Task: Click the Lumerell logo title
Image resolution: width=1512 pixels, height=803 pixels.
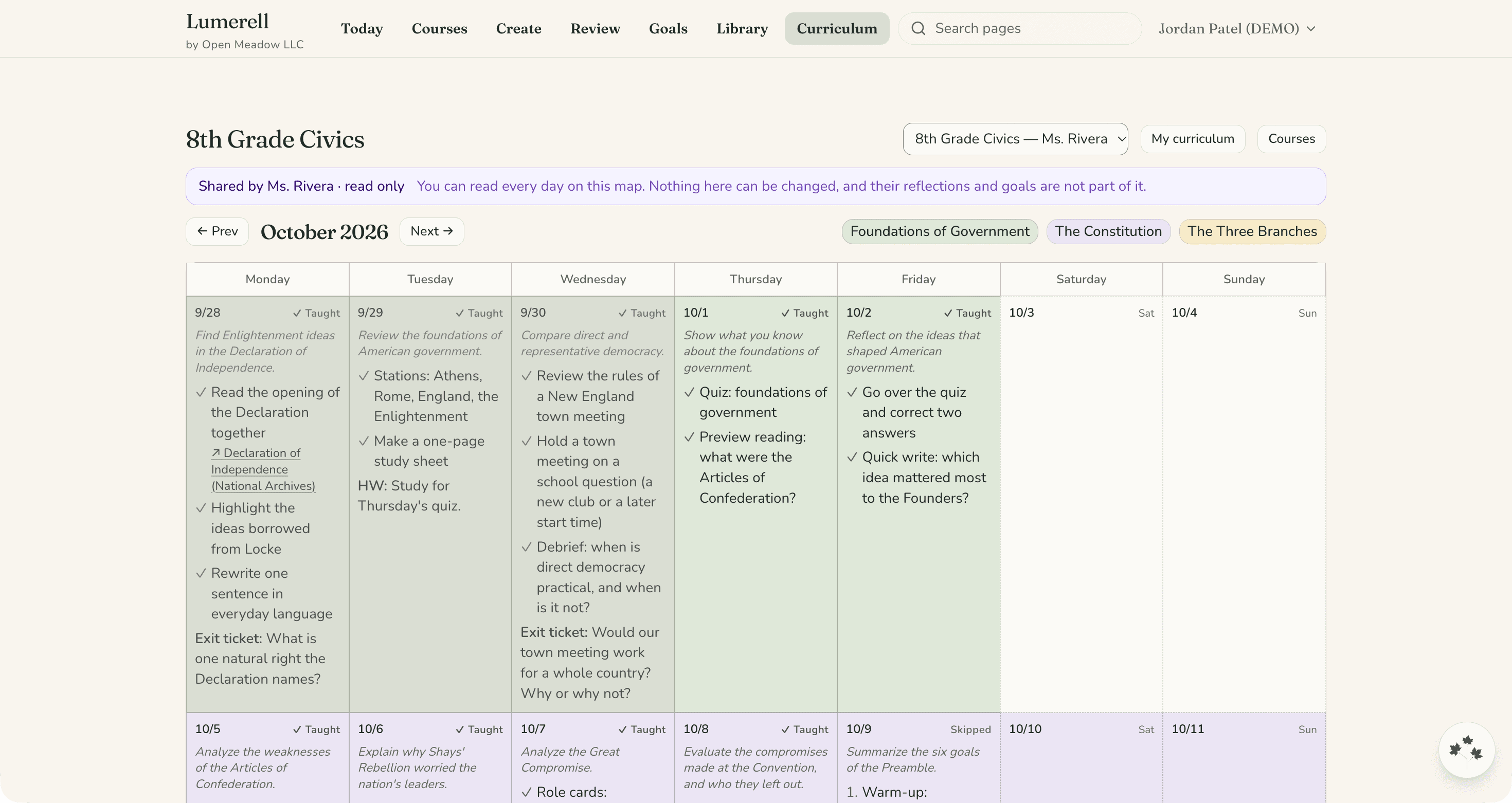Action: (x=227, y=21)
